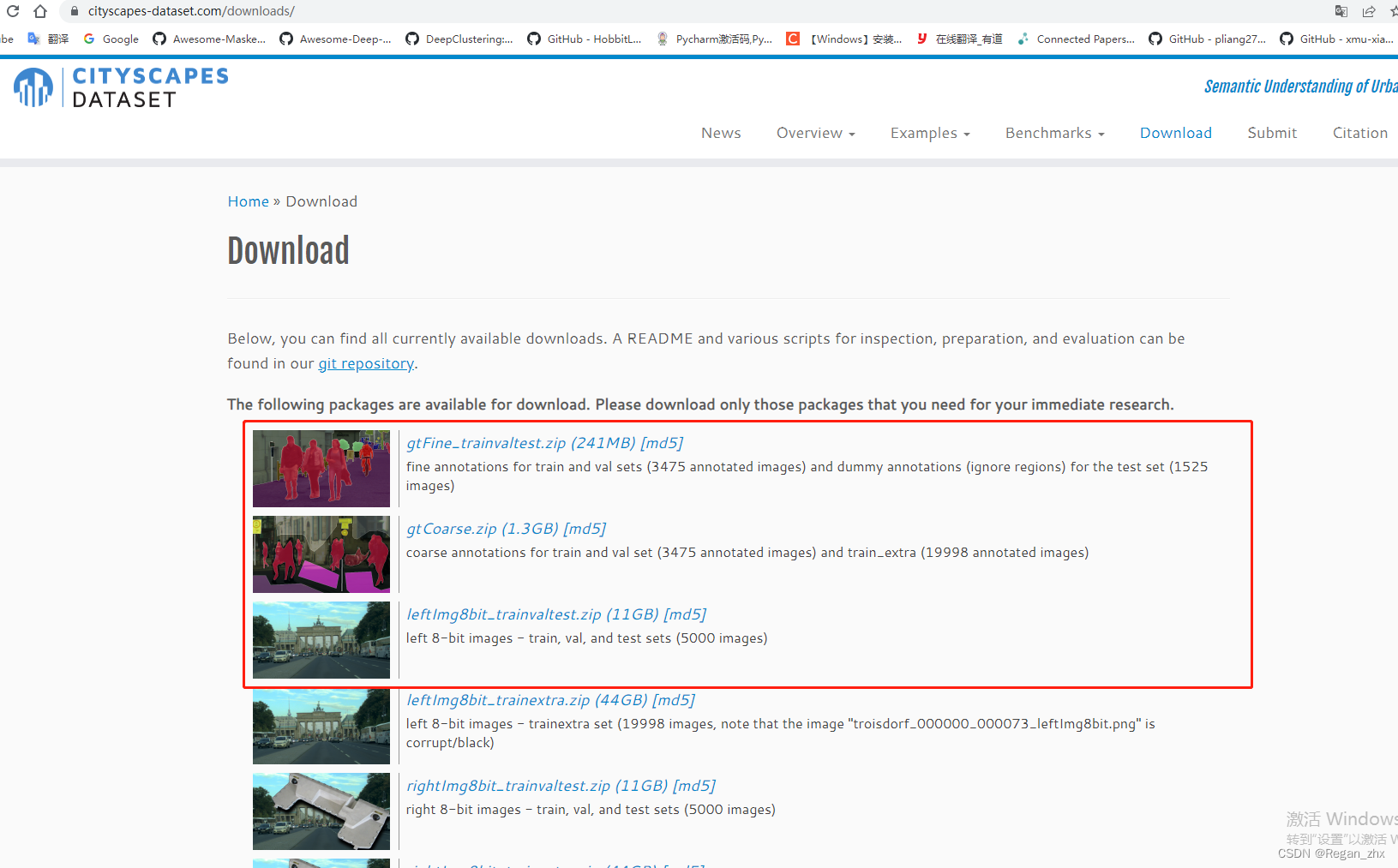
Task: Go to the browser home page icon
Action: 40,11
